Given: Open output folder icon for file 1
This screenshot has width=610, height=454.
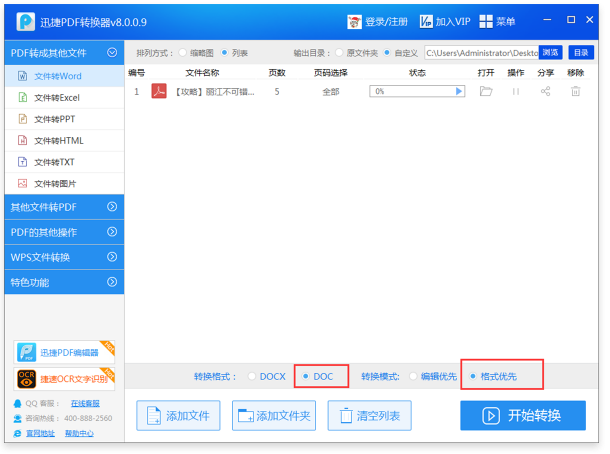Looking at the screenshot, I should [486, 91].
